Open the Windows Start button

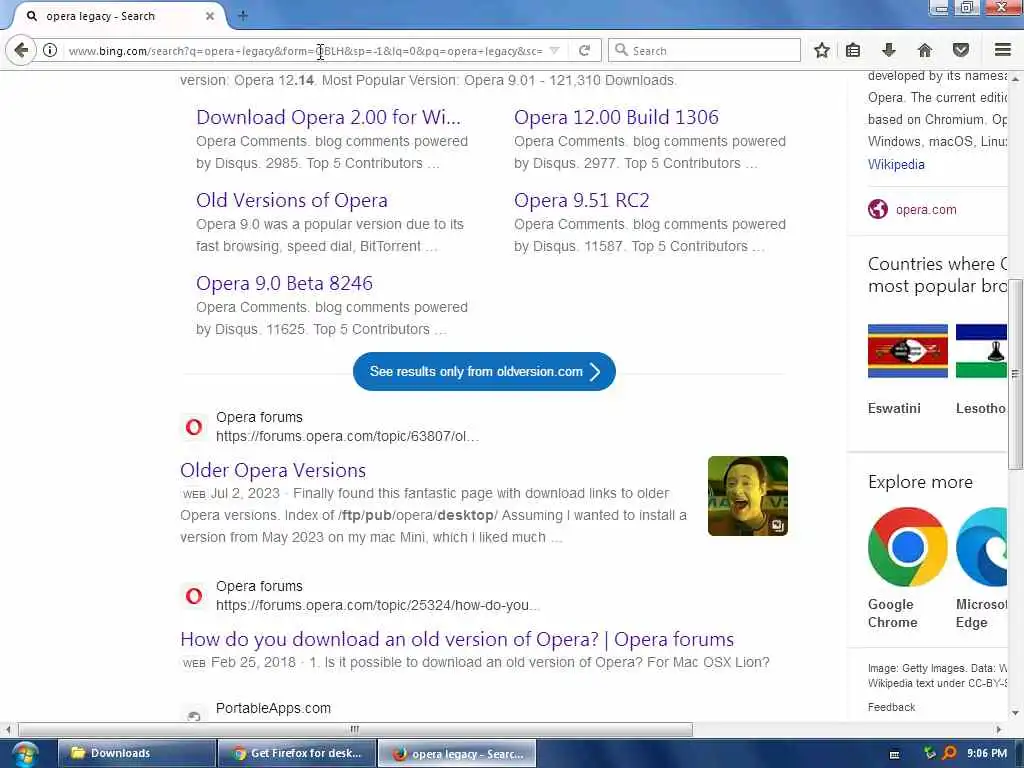coord(25,754)
